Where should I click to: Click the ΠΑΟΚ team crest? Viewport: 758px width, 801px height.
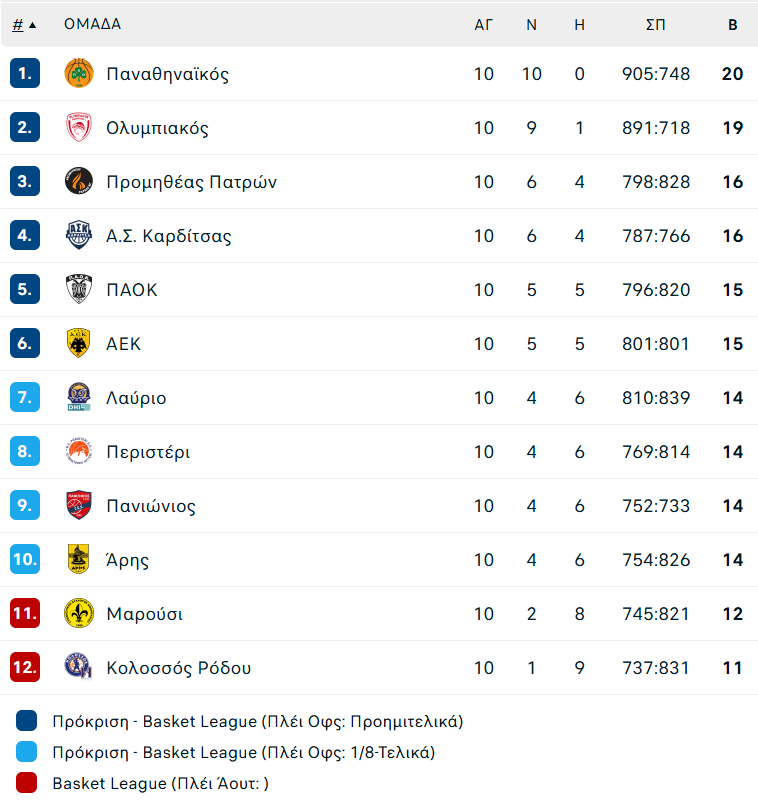79,290
